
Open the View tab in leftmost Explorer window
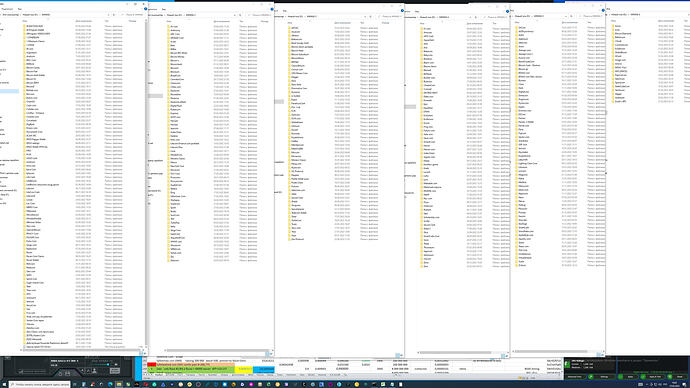[19, 9]
